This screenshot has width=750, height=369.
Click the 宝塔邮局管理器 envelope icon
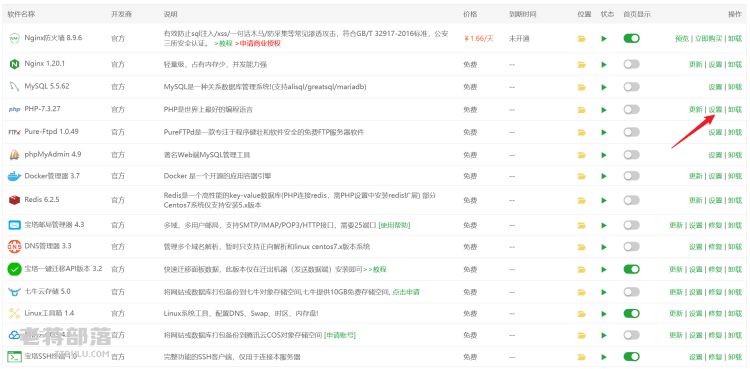click(14, 224)
